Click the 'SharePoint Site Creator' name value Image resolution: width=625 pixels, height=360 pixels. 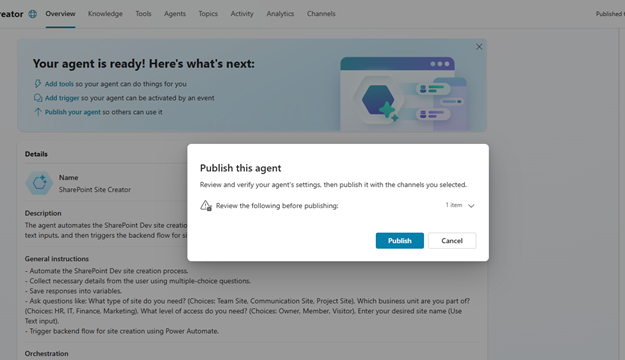(x=95, y=190)
